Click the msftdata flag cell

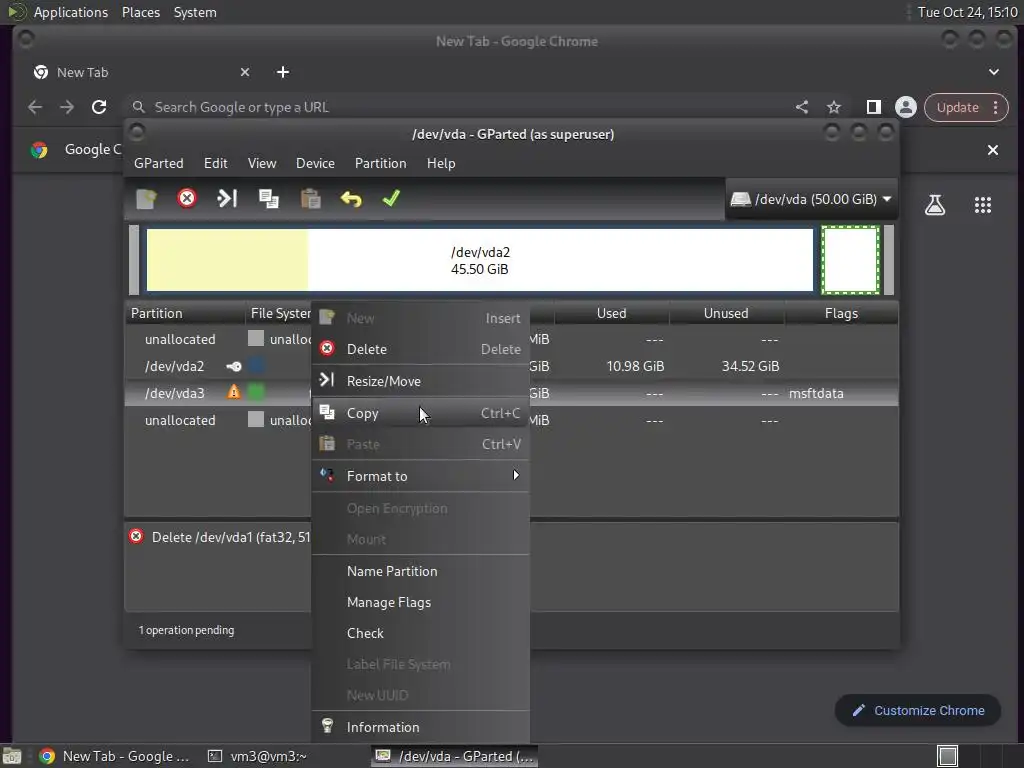816,393
